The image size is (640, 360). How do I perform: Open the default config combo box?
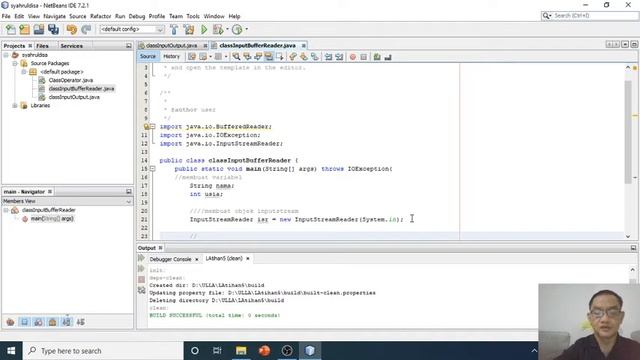coord(132,29)
